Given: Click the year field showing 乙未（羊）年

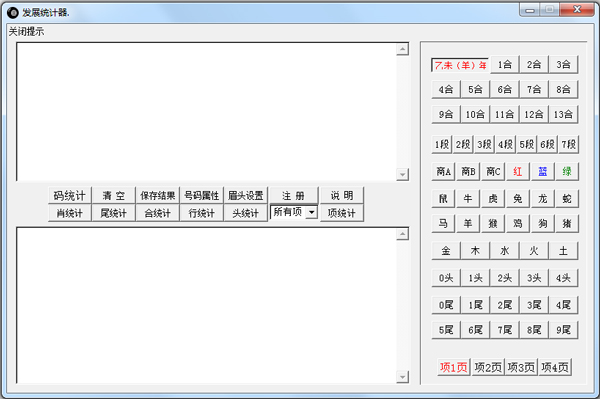Looking at the screenshot, I should 460,65.
